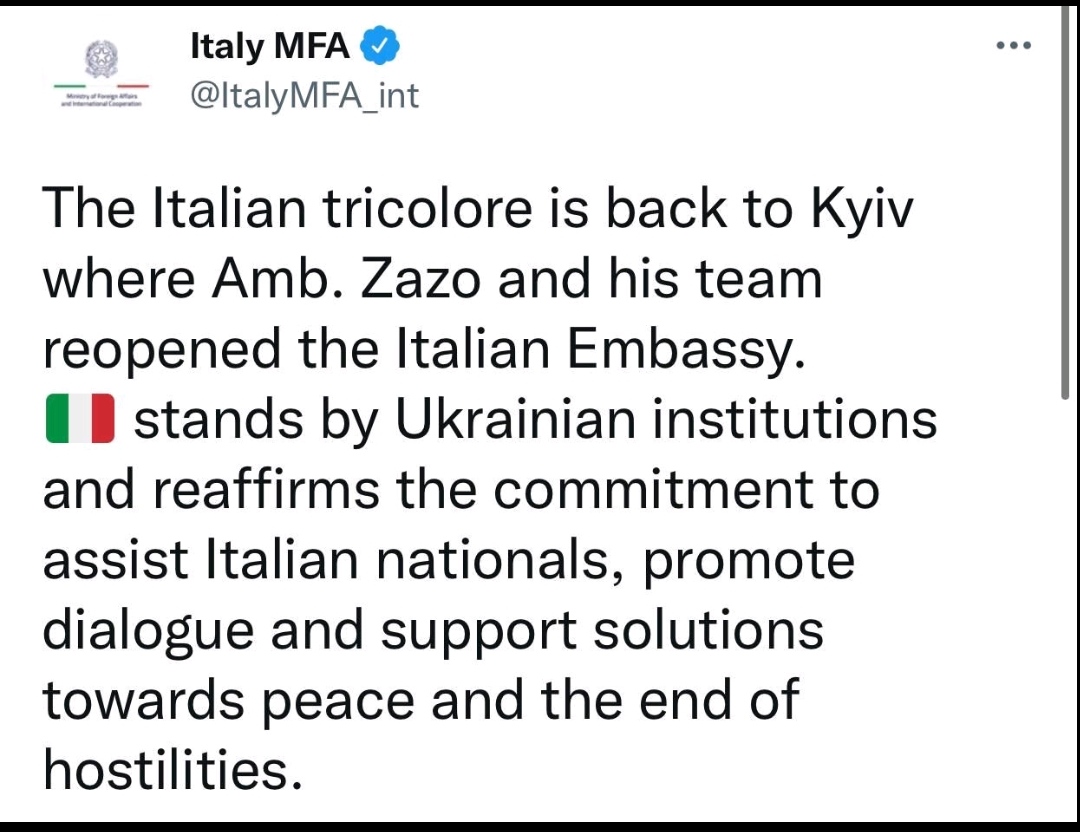Click the word commitment in the tweet
This screenshot has height=832, width=1080.
[652, 489]
